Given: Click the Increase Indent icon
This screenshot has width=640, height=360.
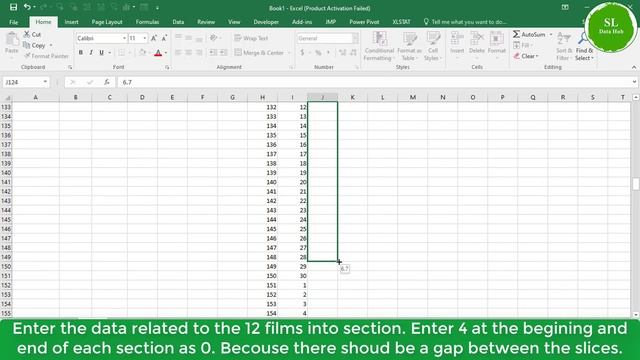Looking at the screenshot, I should pyautogui.click(x=224, y=53).
